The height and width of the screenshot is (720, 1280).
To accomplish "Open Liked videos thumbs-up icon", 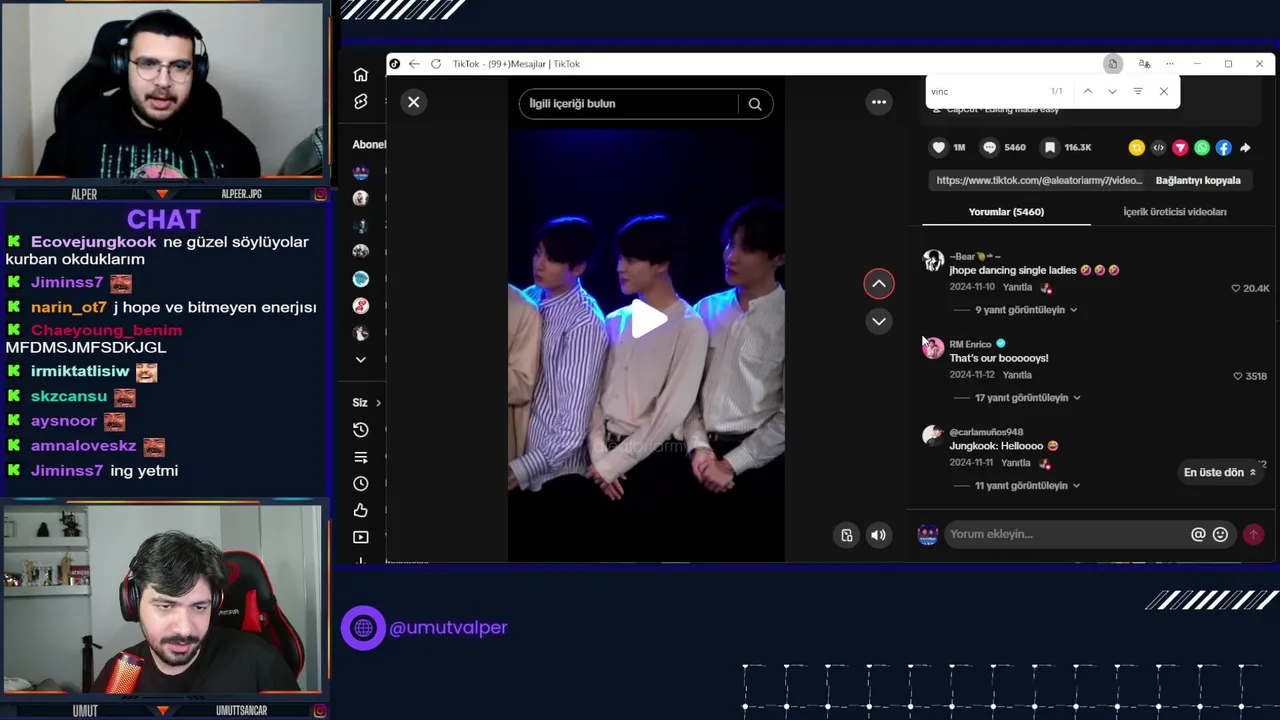I will coord(361,511).
